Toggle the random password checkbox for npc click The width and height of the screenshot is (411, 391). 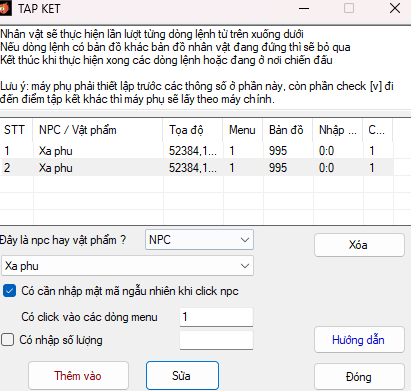tap(9, 291)
